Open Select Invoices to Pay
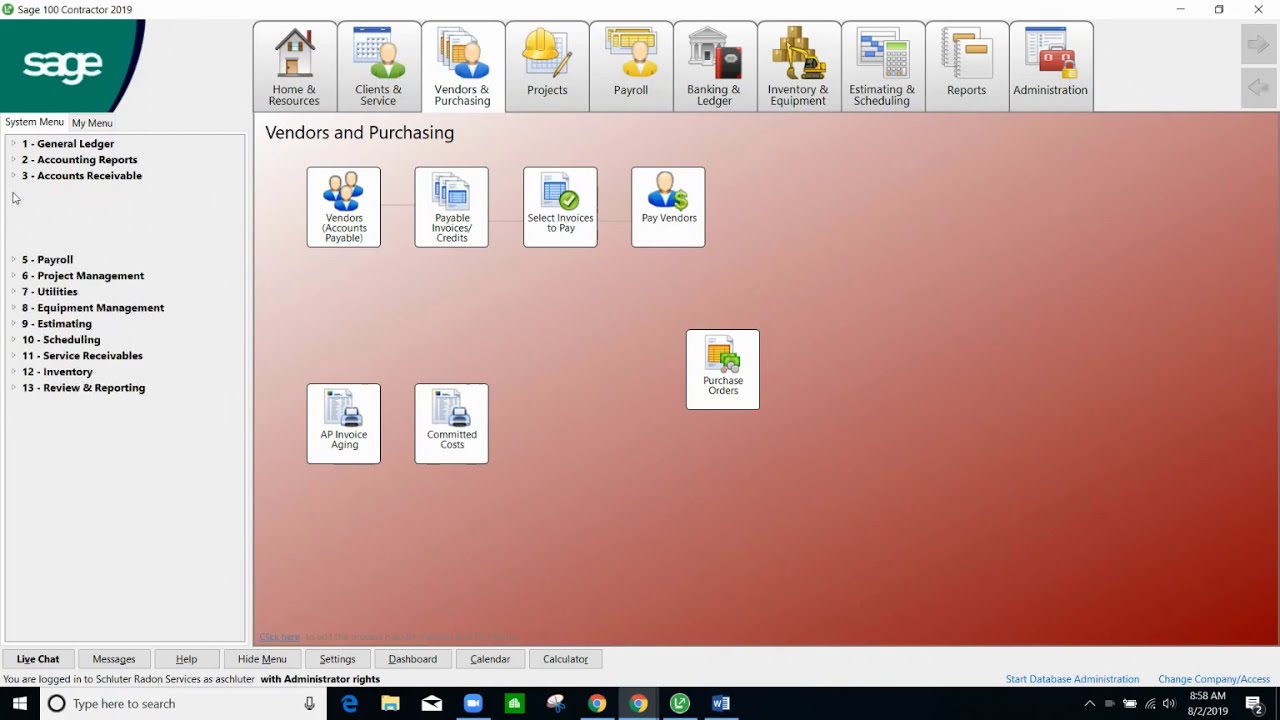This screenshot has height=720, width=1280. 560,207
